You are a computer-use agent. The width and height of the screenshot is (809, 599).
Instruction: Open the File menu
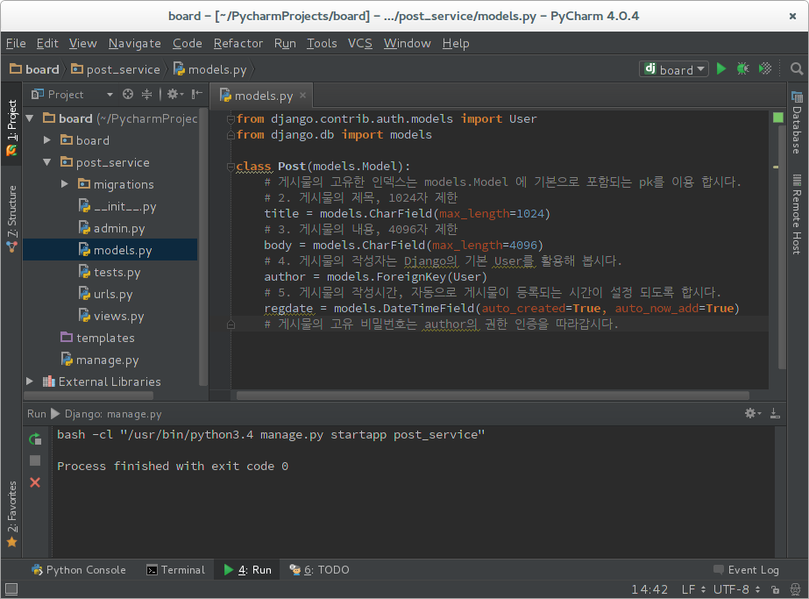(x=15, y=43)
